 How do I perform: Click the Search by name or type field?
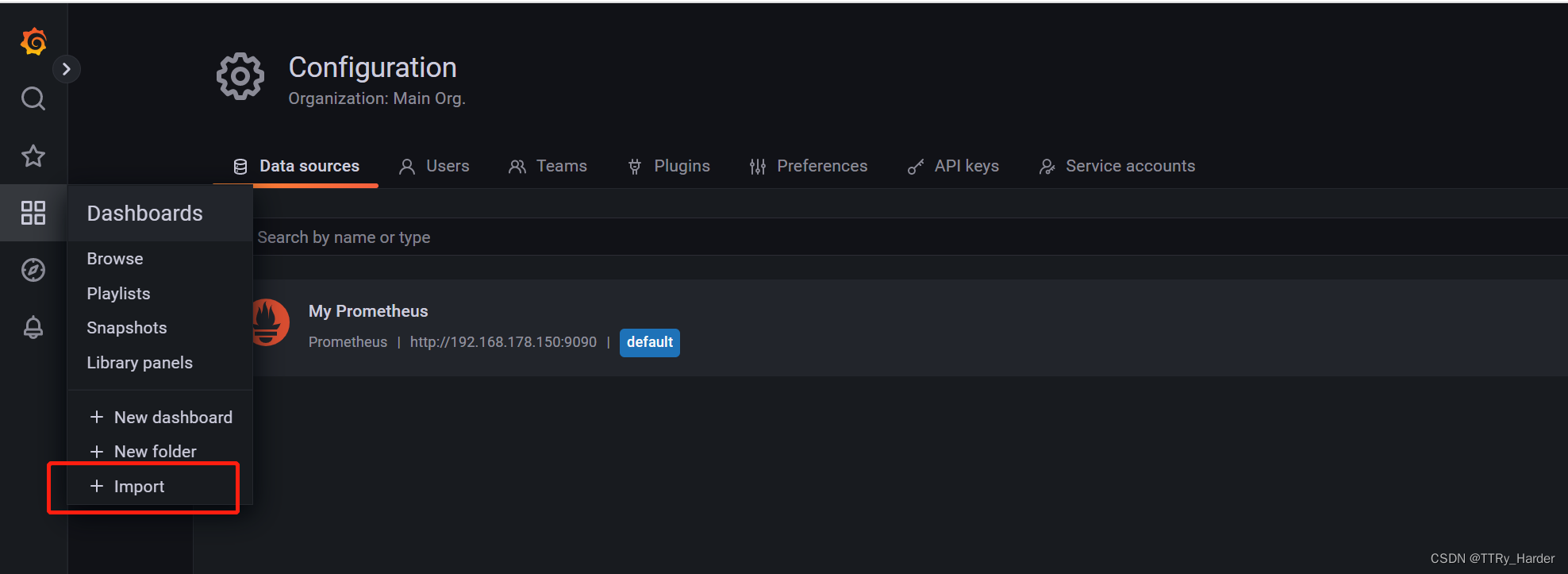tap(910, 237)
